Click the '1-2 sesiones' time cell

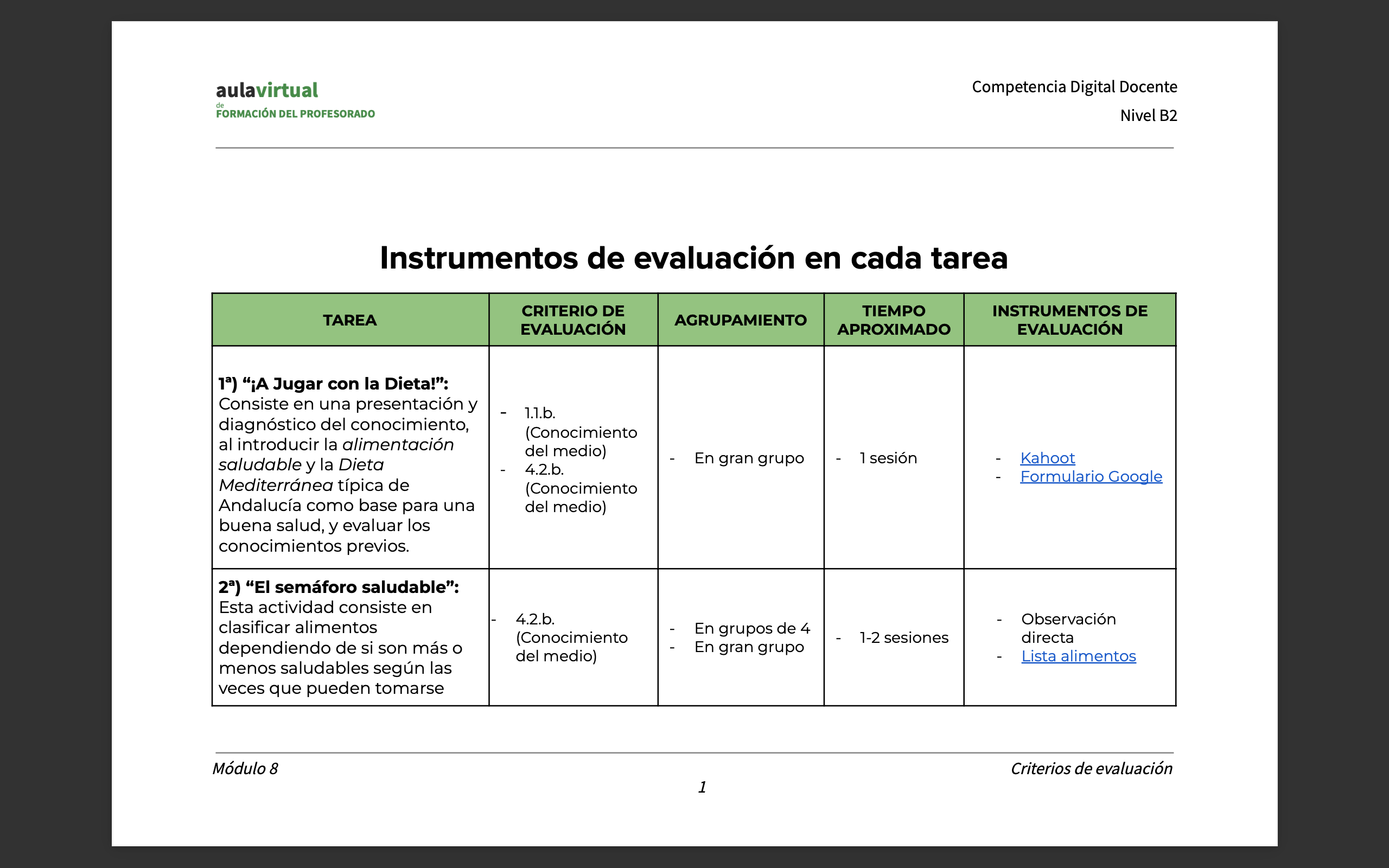tap(903, 638)
